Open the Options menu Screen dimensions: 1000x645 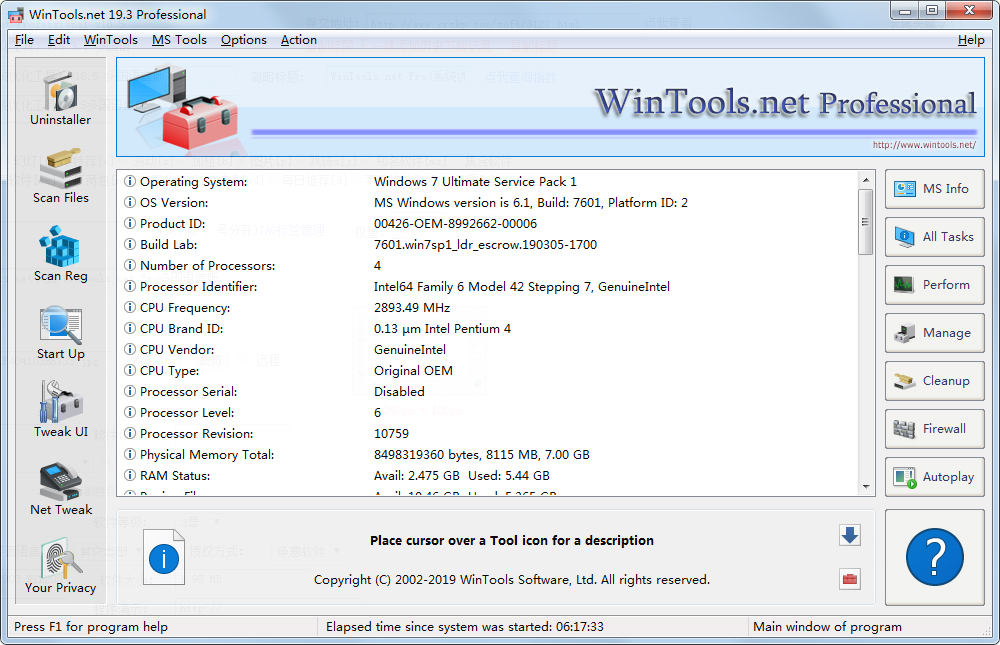pyautogui.click(x=243, y=40)
